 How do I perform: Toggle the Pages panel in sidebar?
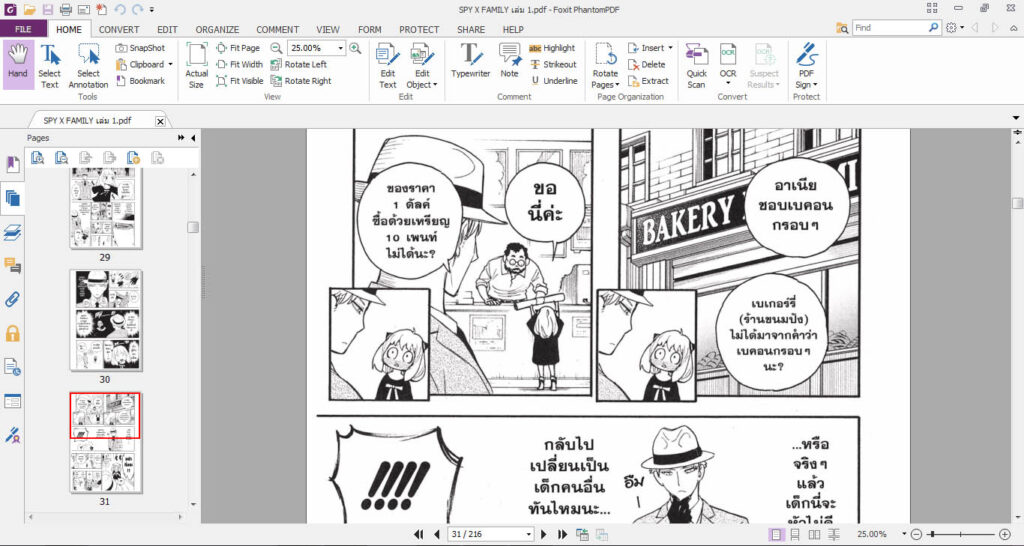12,199
